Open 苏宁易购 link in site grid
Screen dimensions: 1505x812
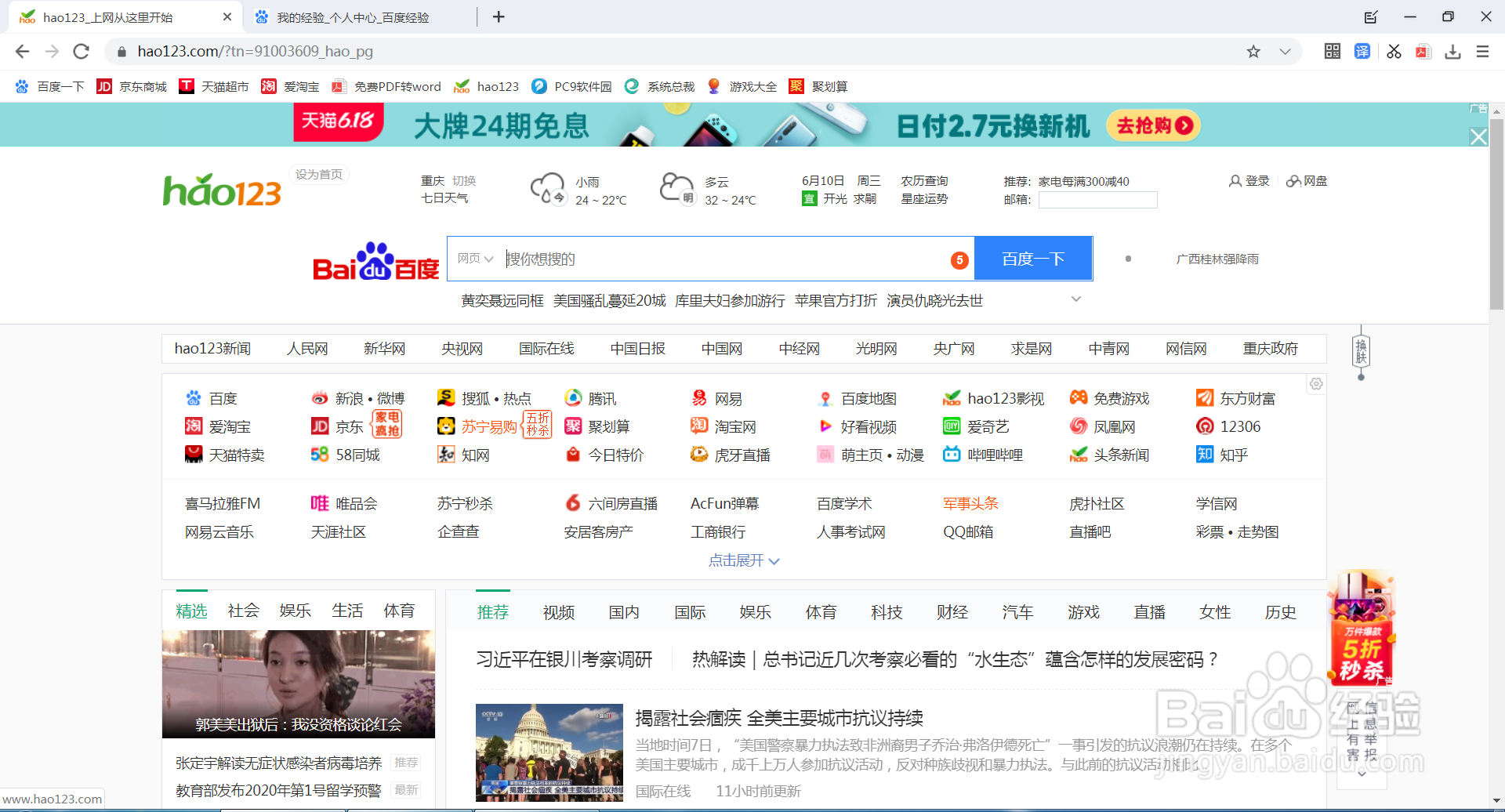coord(489,426)
